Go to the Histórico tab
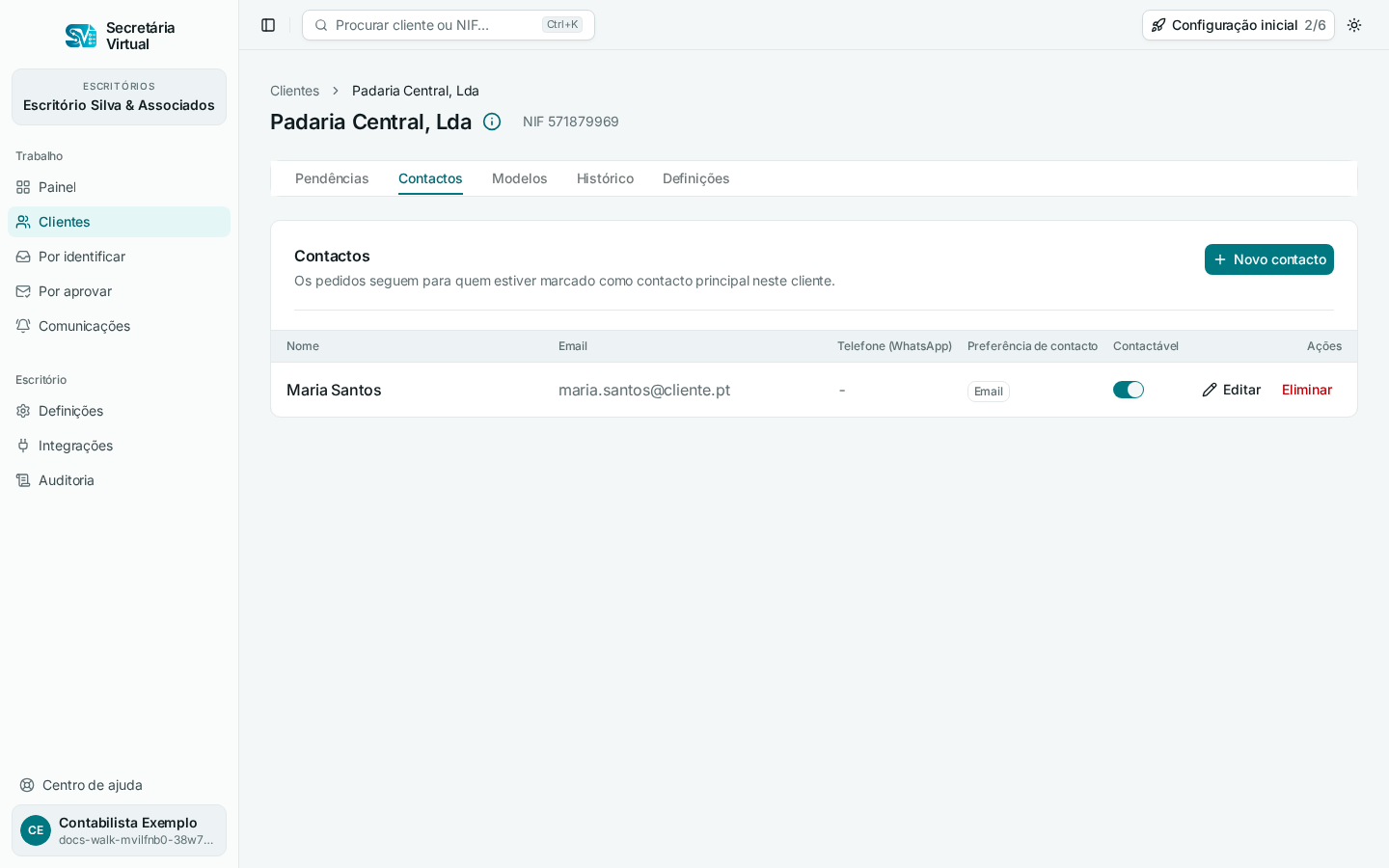The width and height of the screenshot is (1389, 868). click(x=605, y=178)
